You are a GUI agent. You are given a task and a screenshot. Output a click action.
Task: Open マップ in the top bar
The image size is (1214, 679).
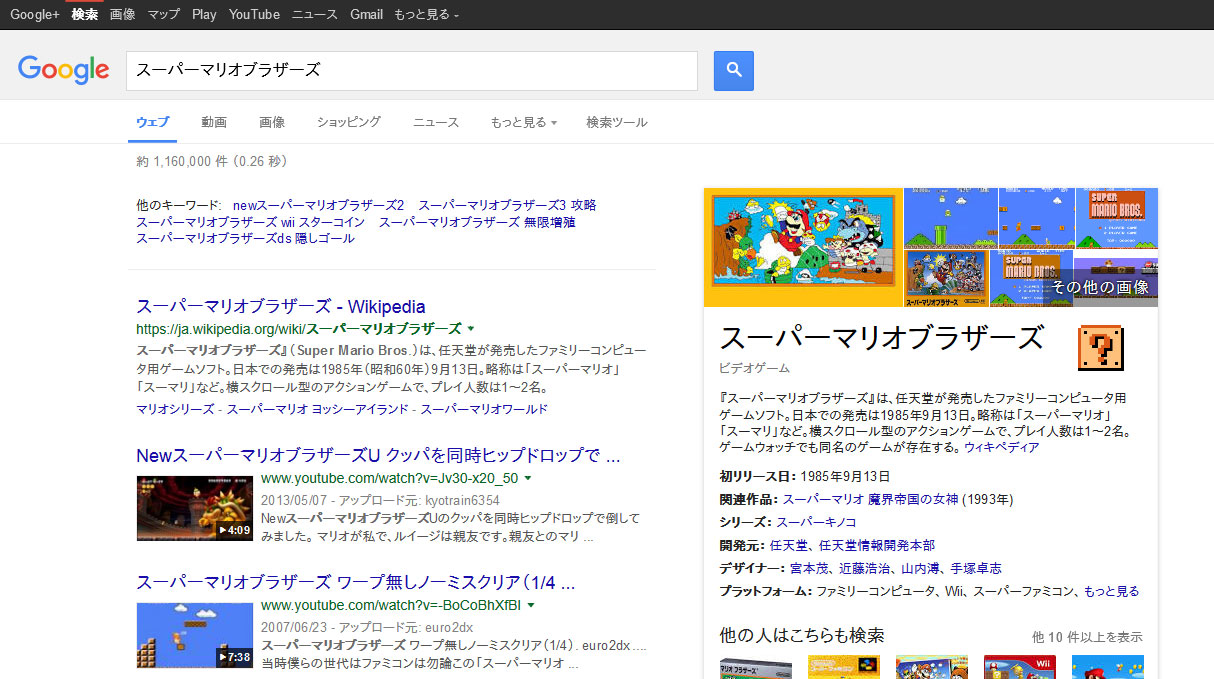pyautogui.click(x=163, y=14)
